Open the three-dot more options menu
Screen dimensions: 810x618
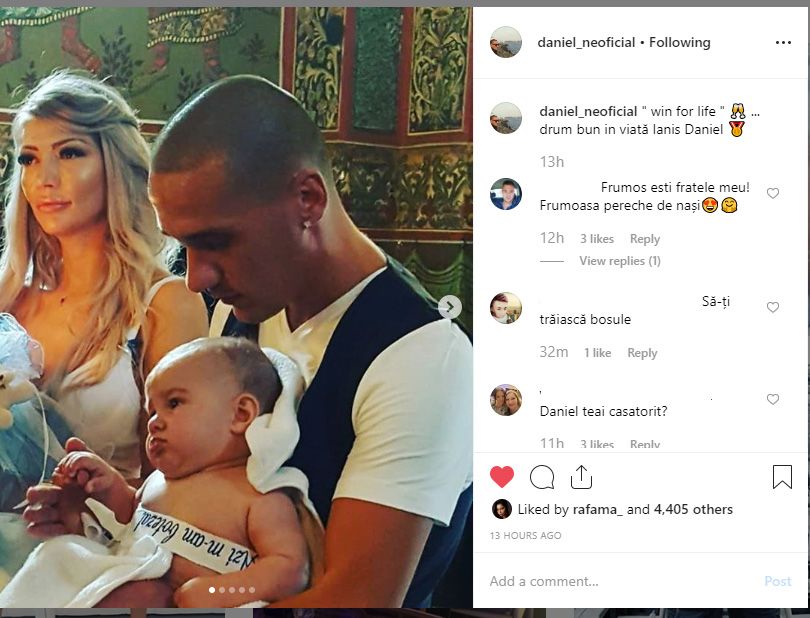[x=783, y=42]
